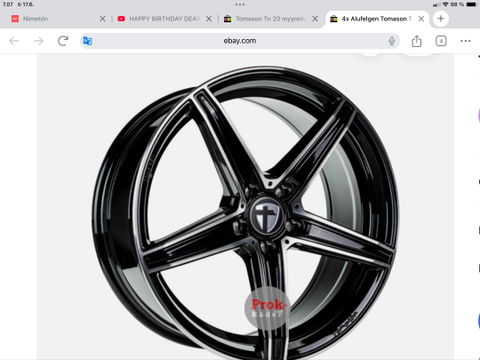Add a new tab with plus

pyautogui.click(x=441, y=18)
